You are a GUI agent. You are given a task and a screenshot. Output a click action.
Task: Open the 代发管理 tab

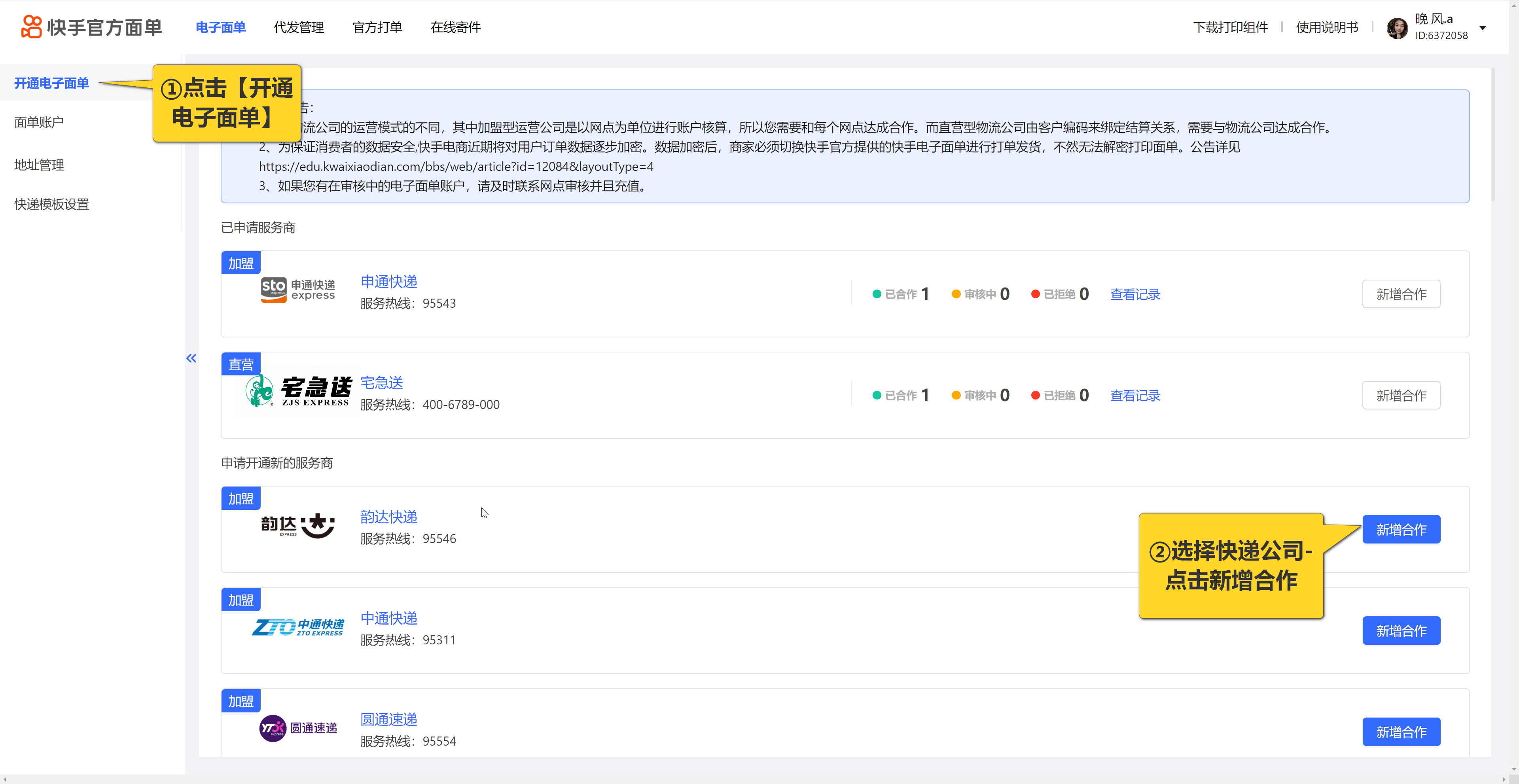298,27
